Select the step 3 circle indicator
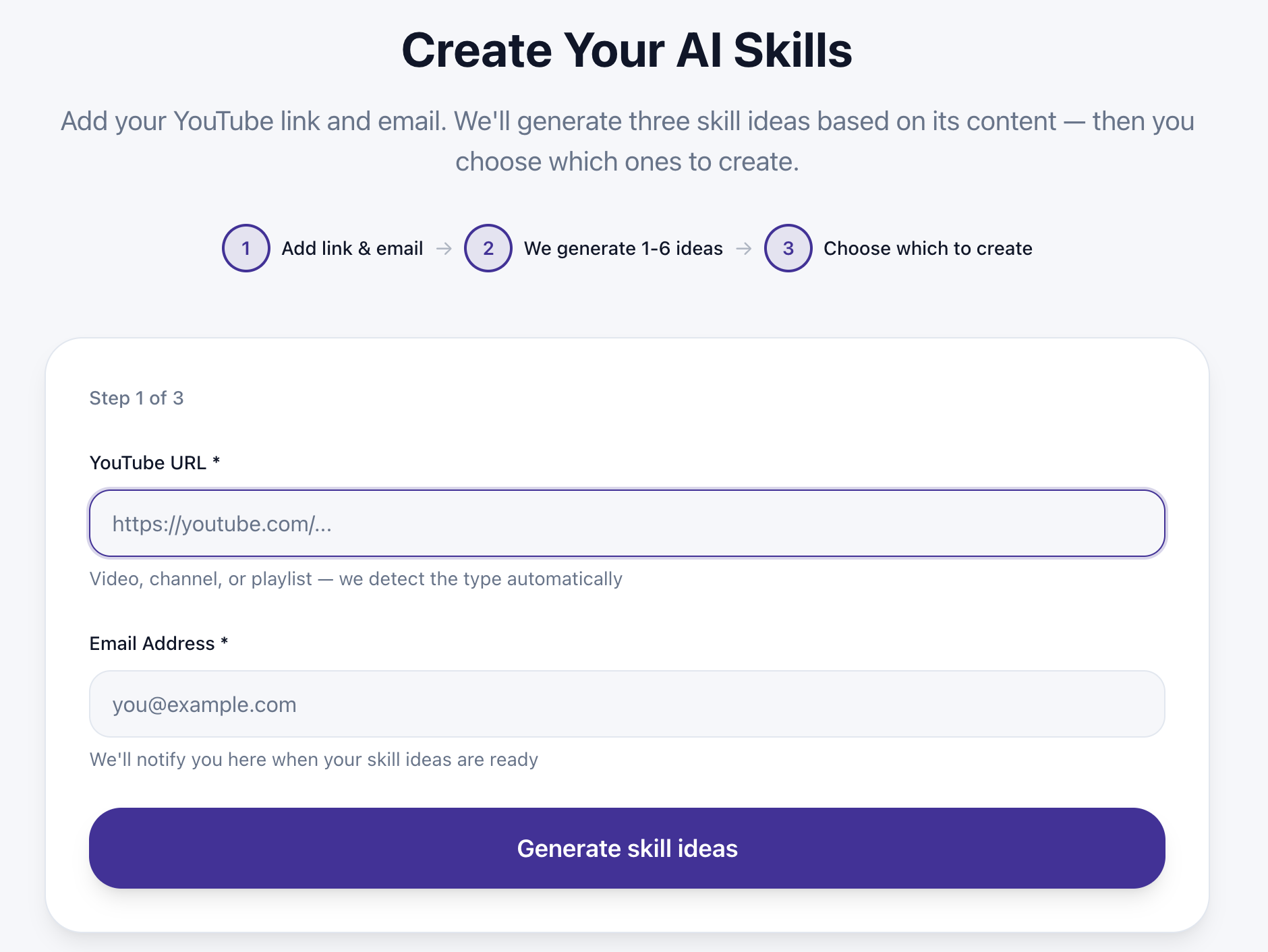Image resolution: width=1268 pixels, height=952 pixels. (x=788, y=248)
